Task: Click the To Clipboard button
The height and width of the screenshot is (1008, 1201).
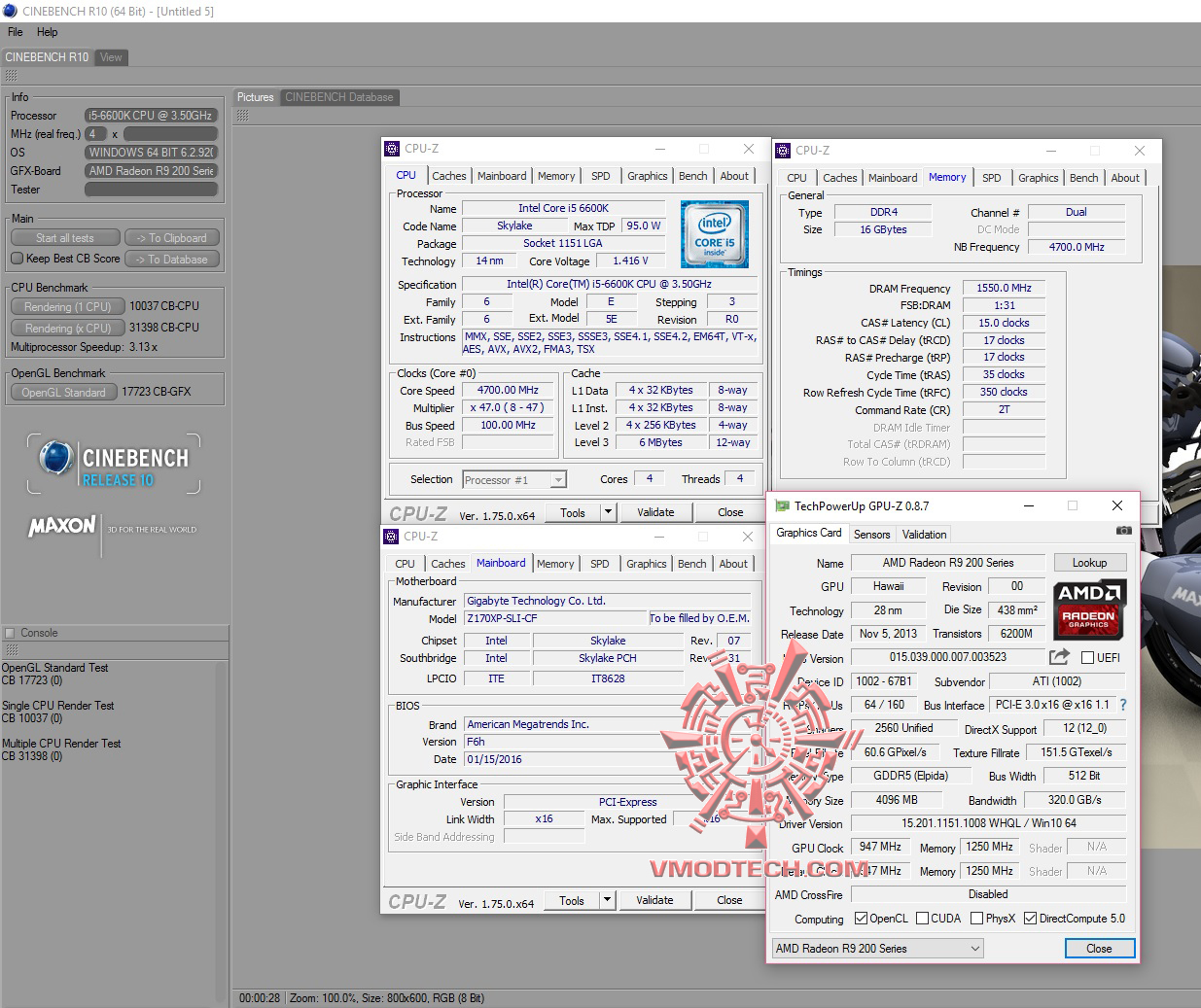Action: [171, 238]
